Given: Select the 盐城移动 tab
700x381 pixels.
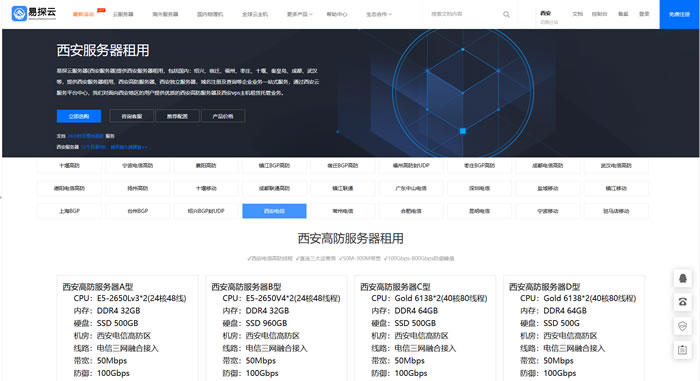Looking at the screenshot, I should point(547,188).
